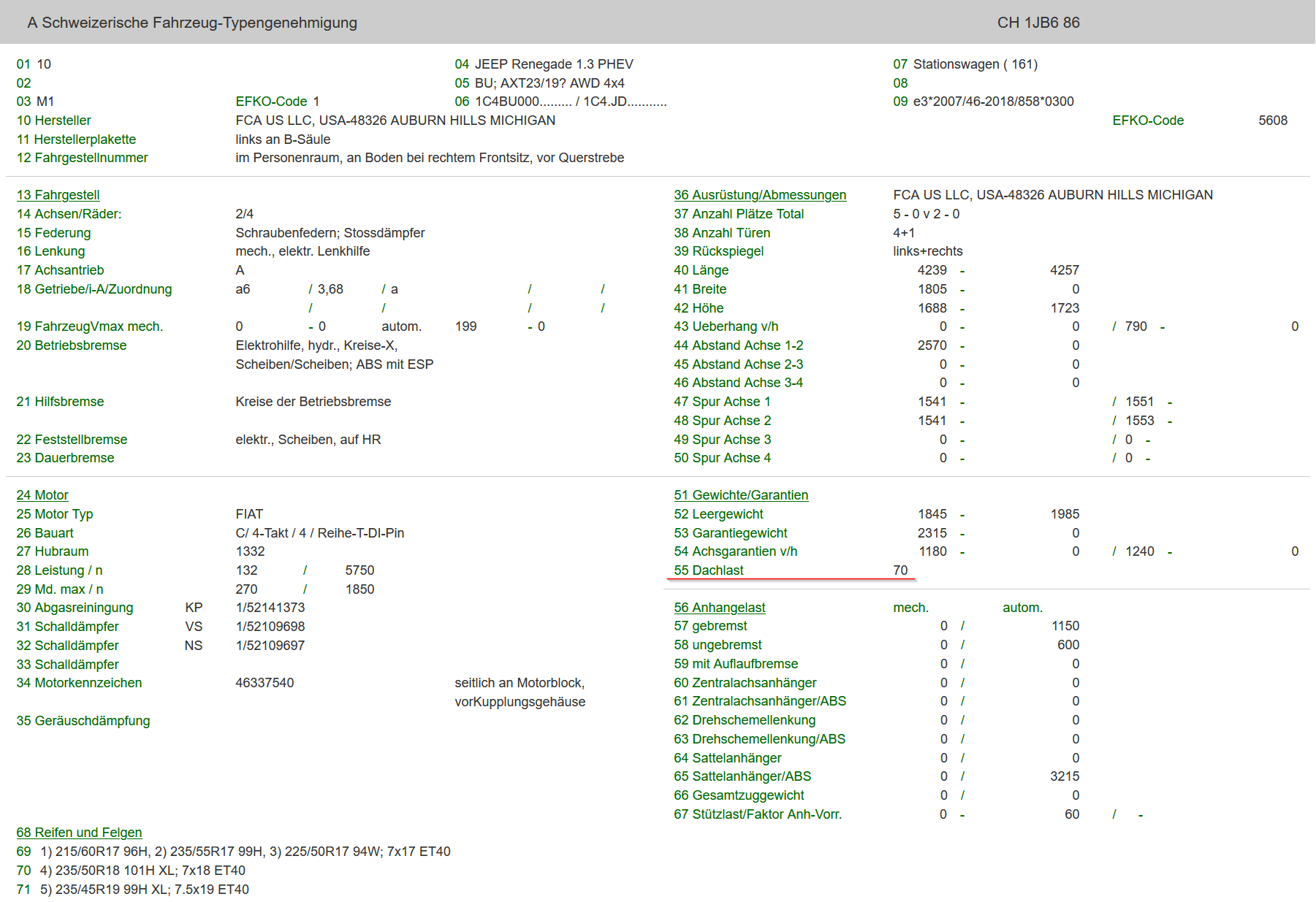Open the '36 Ausrüstung/Abmessungen' heading link
The width and height of the screenshot is (1316, 902).
759,195
